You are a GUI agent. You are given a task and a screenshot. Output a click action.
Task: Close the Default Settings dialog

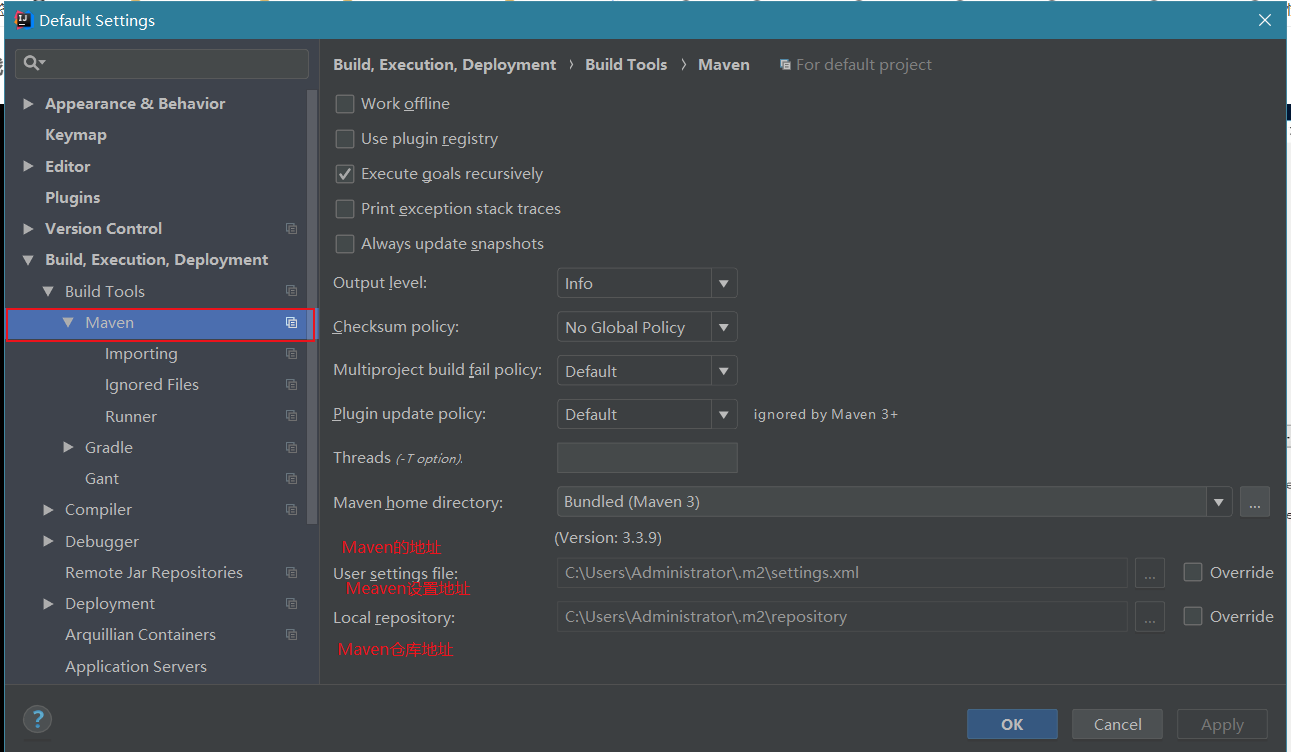pos(1265,20)
